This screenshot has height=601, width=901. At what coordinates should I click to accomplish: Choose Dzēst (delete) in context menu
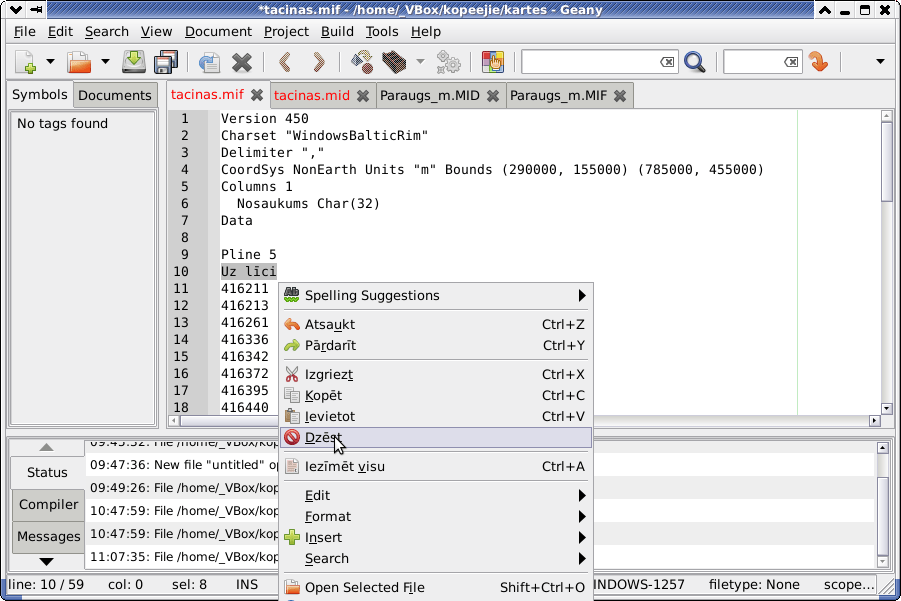(x=436, y=437)
